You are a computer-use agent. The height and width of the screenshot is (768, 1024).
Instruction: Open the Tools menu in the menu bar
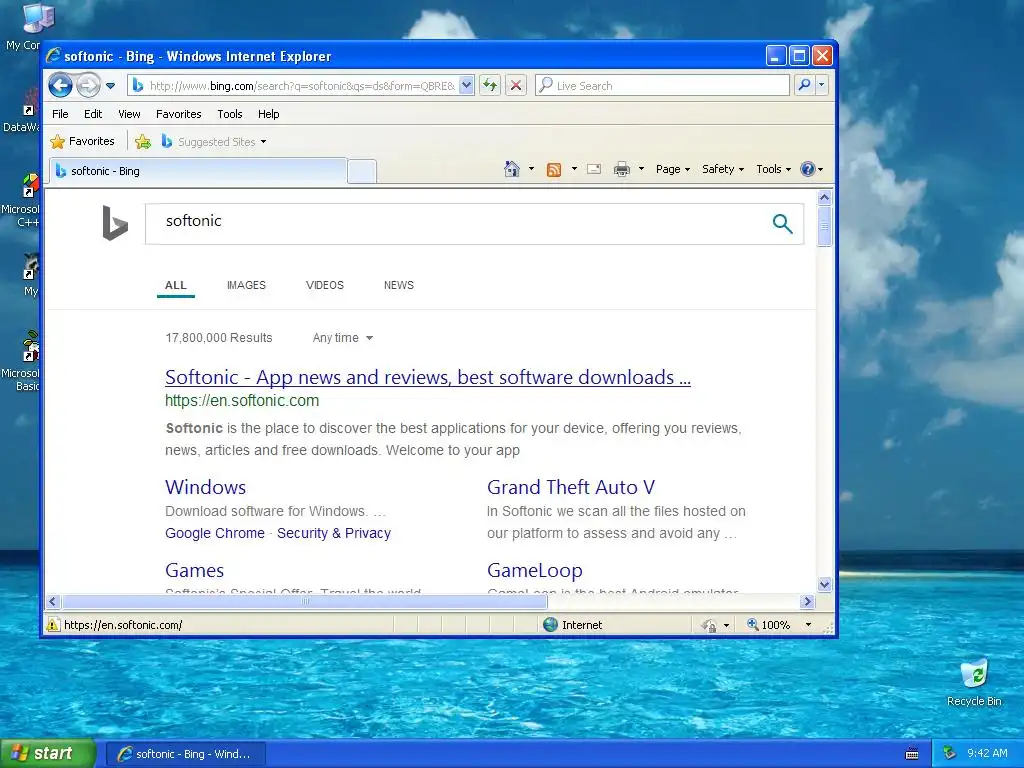pyautogui.click(x=230, y=114)
